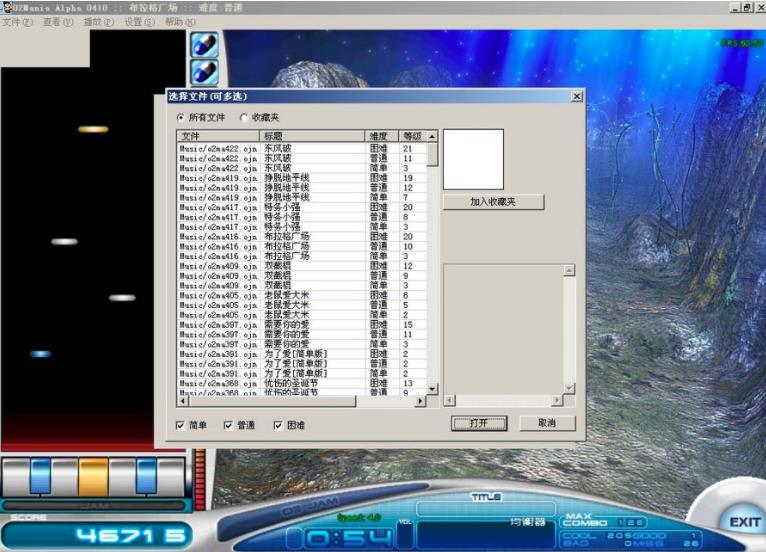766x552 pixels.
Task: Click the 均衡器 equalizer label
Action: [x=528, y=522]
